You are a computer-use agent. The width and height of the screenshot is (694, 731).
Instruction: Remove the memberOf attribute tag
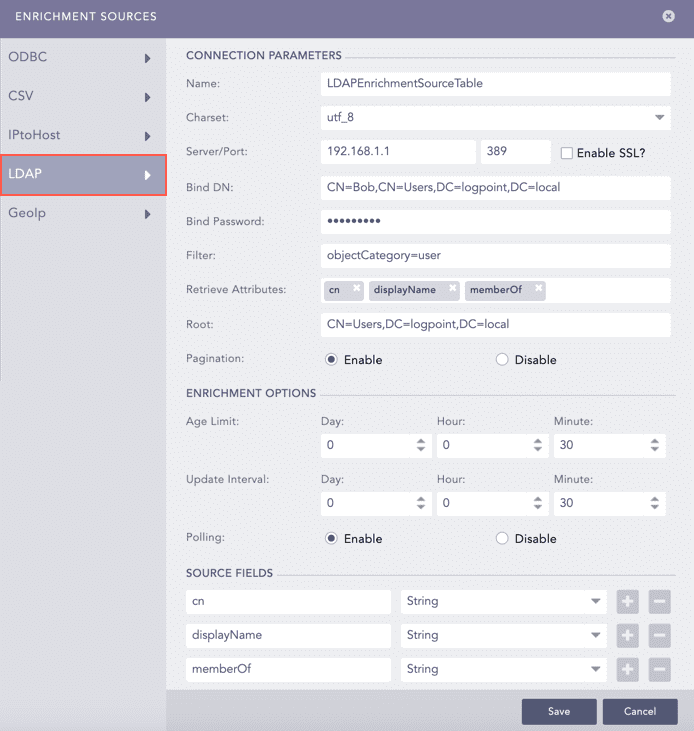538,288
